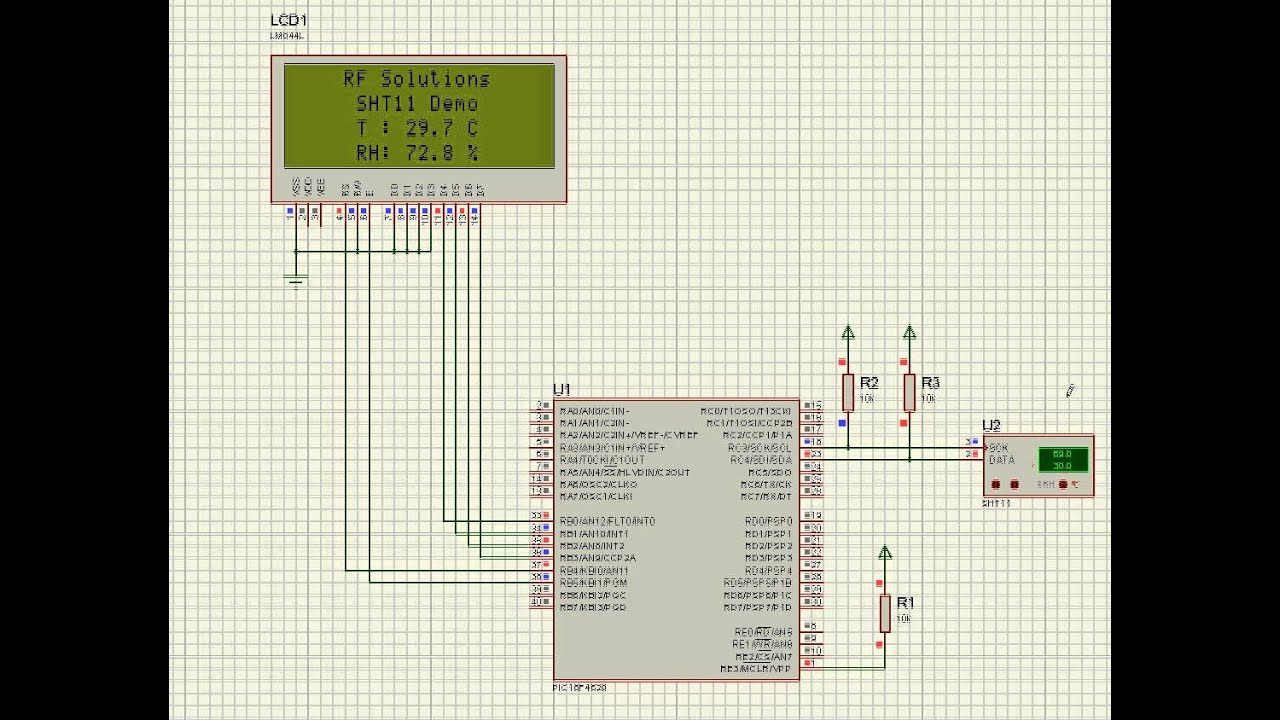1280x720 pixels.
Task: Click the RD0/PSP0 pin label
Action: click(x=769, y=521)
